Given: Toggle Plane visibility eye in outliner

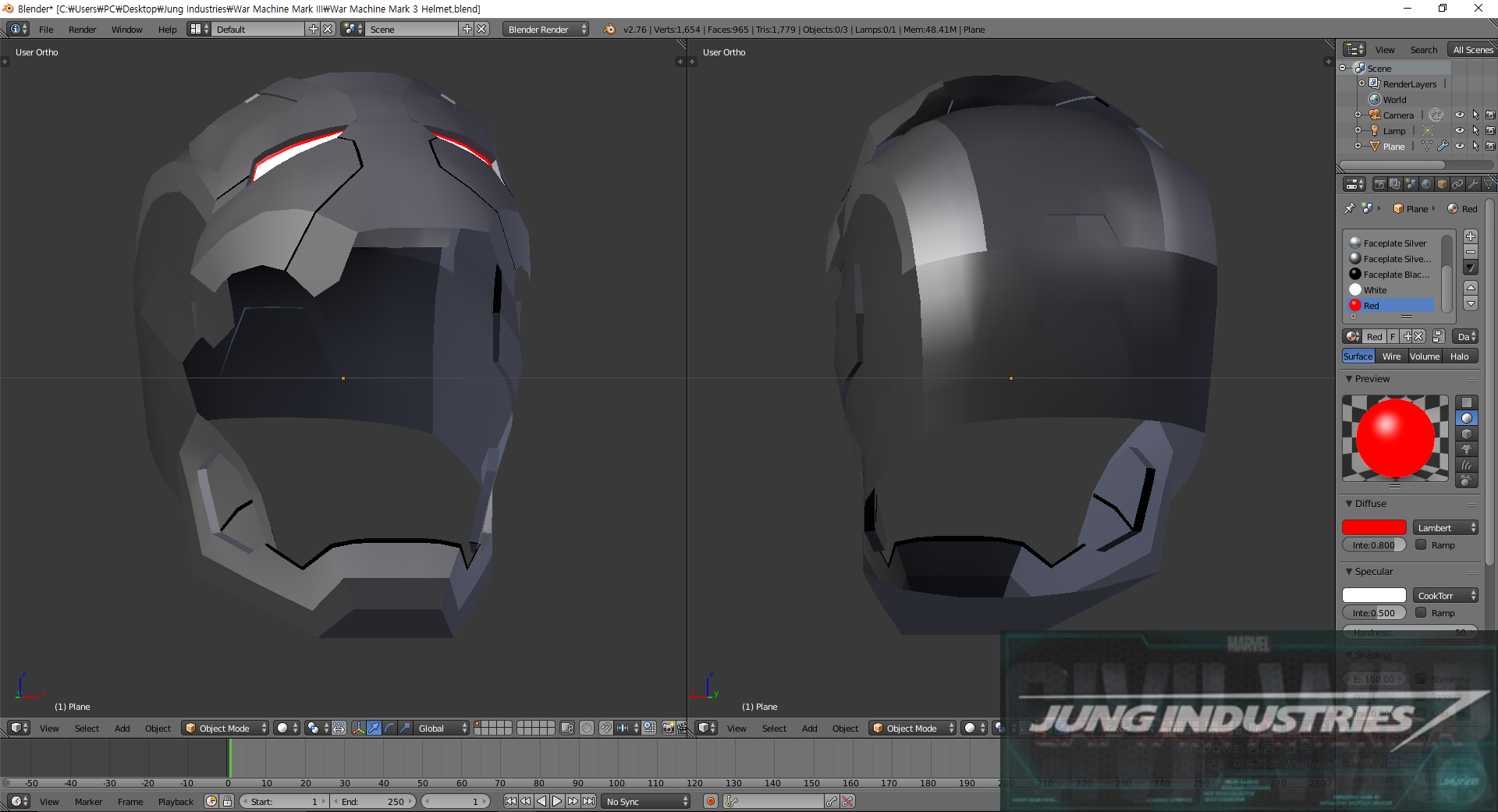Looking at the screenshot, I should (1460, 146).
